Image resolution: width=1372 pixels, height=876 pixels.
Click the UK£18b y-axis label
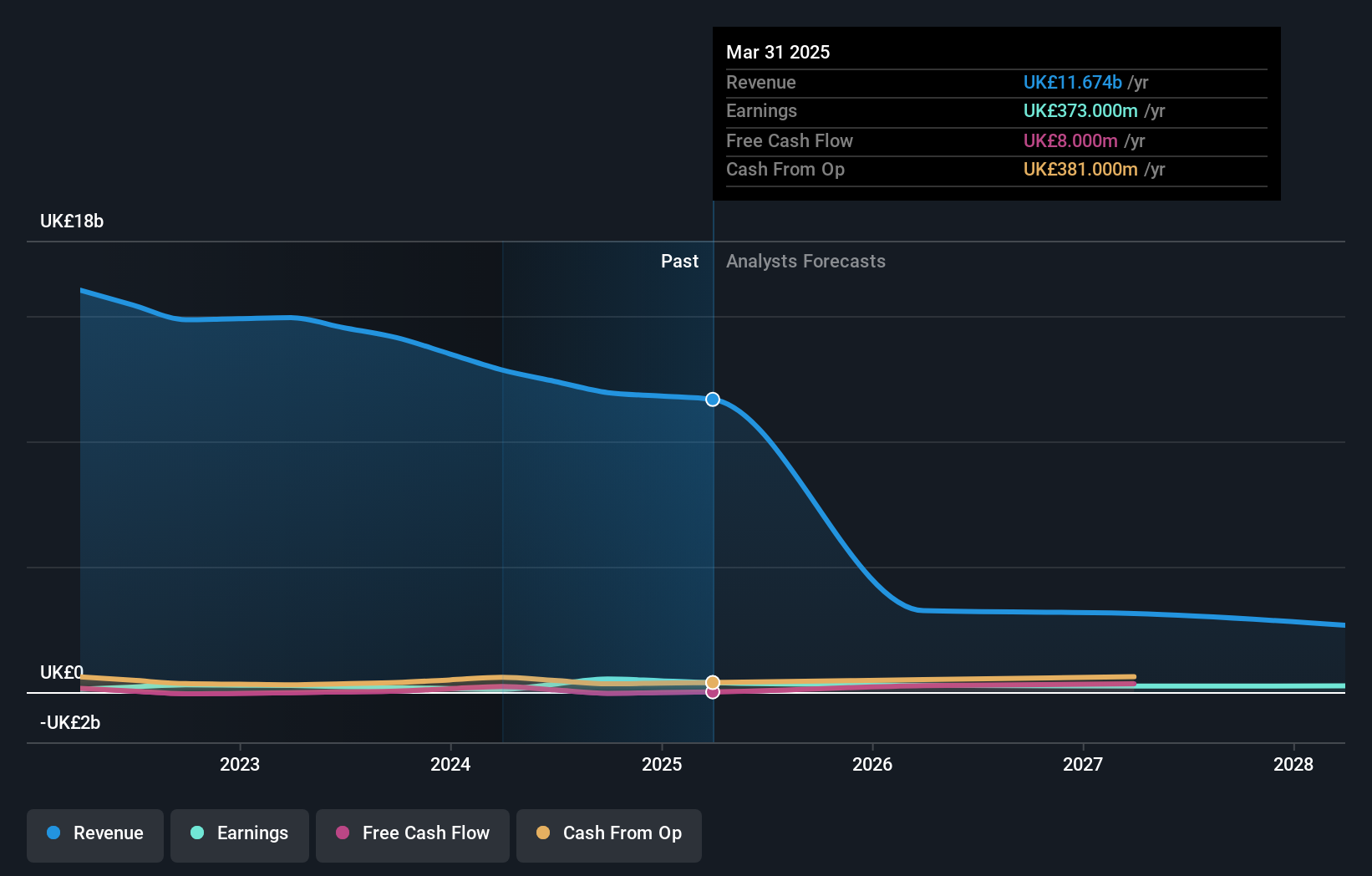click(x=72, y=221)
